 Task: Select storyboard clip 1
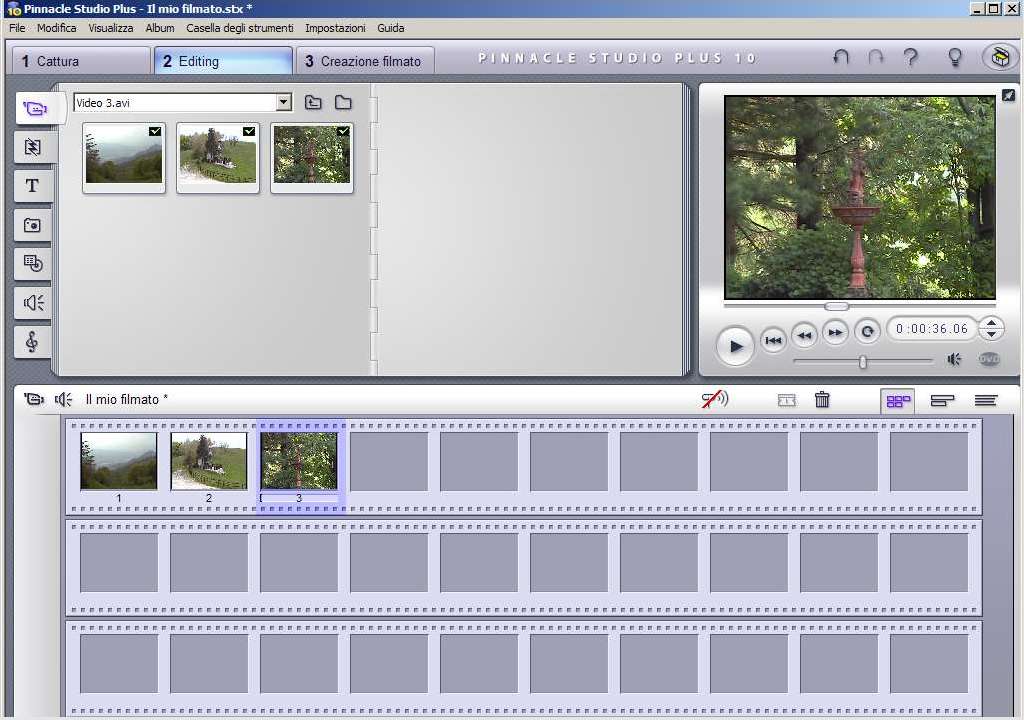(x=119, y=461)
